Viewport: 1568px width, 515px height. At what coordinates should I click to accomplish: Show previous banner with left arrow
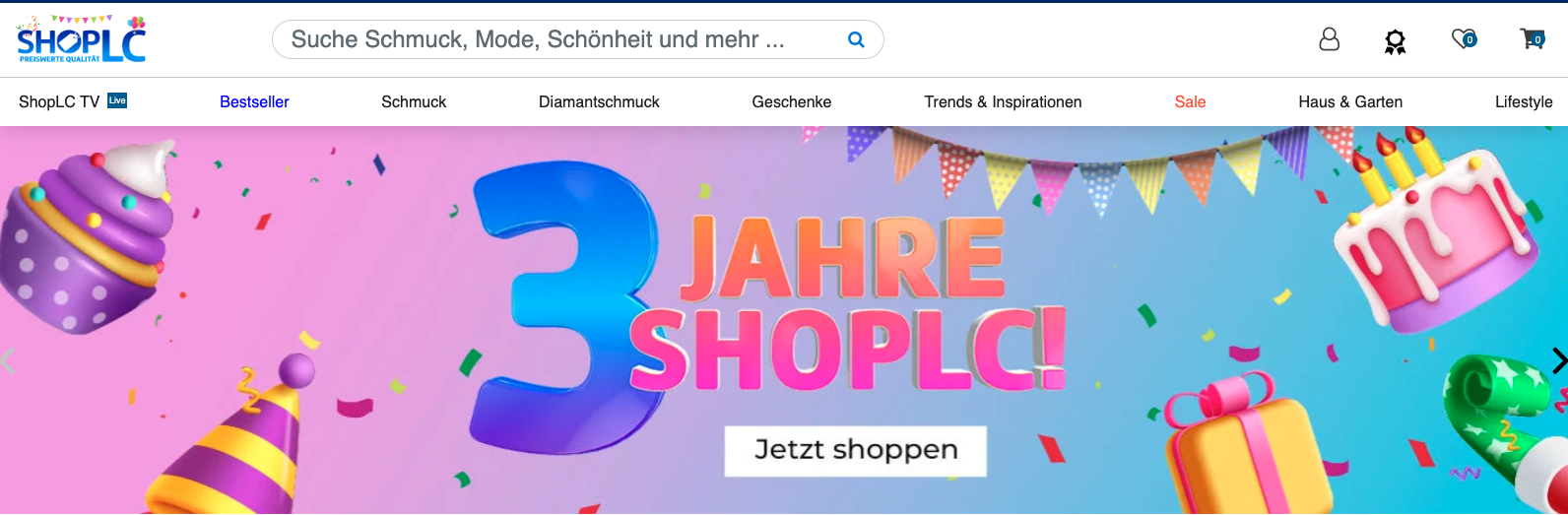(x=8, y=361)
